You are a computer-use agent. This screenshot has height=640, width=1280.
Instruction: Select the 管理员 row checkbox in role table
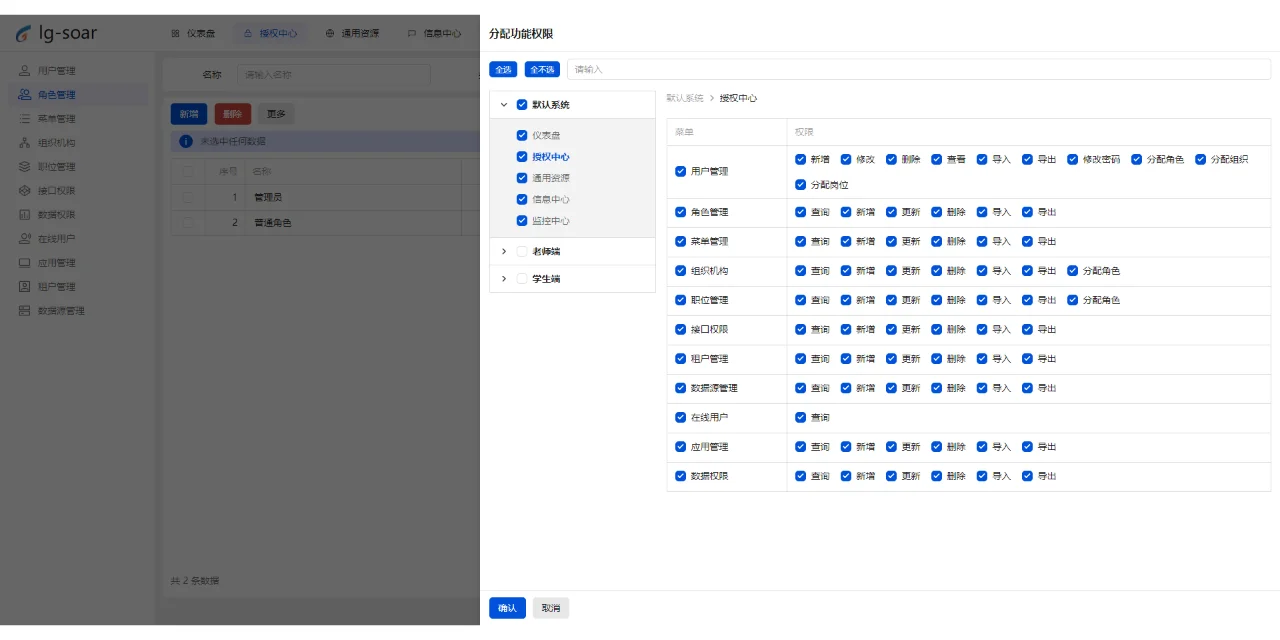click(x=187, y=198)
